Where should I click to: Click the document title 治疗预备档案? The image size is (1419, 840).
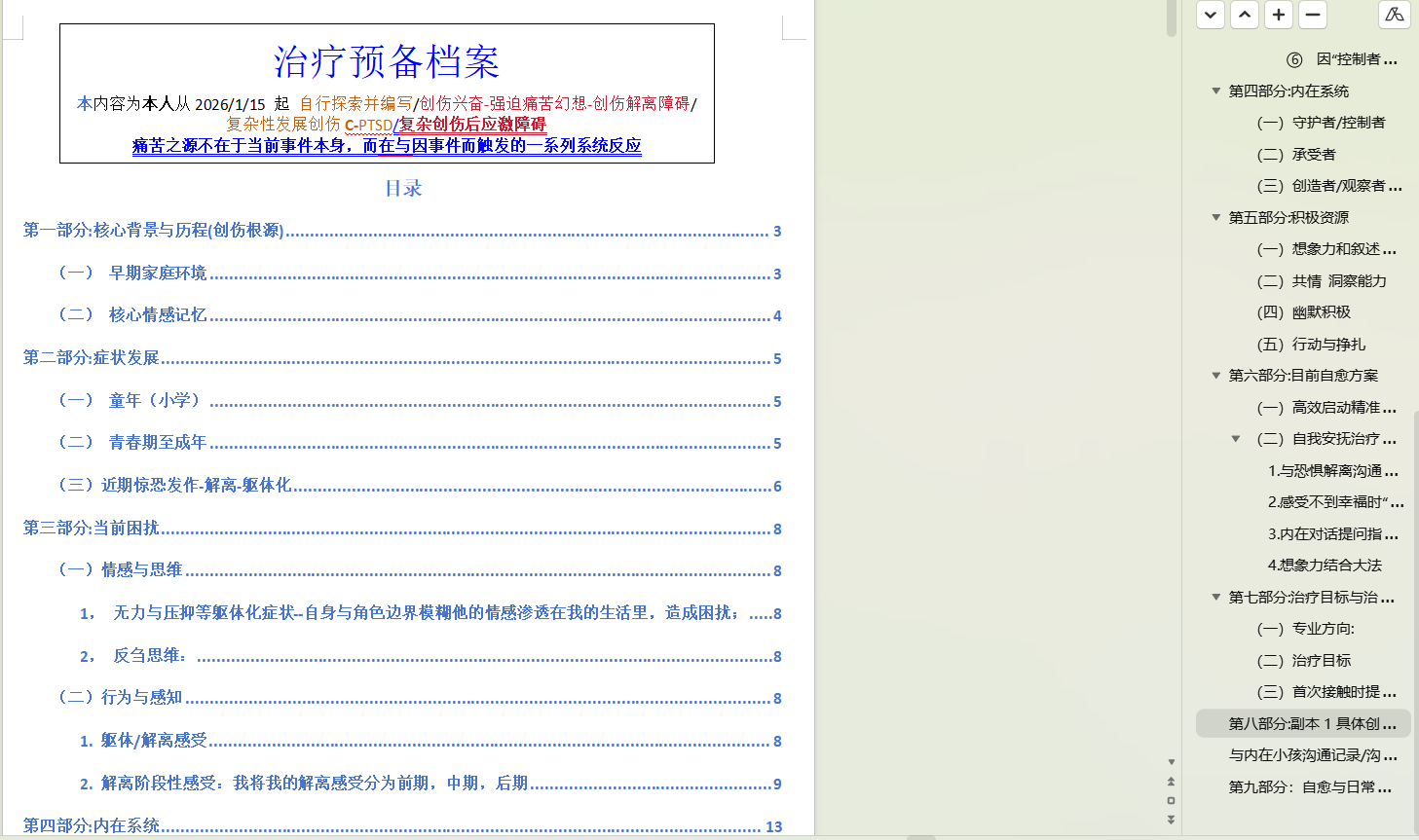pos(387,61)
